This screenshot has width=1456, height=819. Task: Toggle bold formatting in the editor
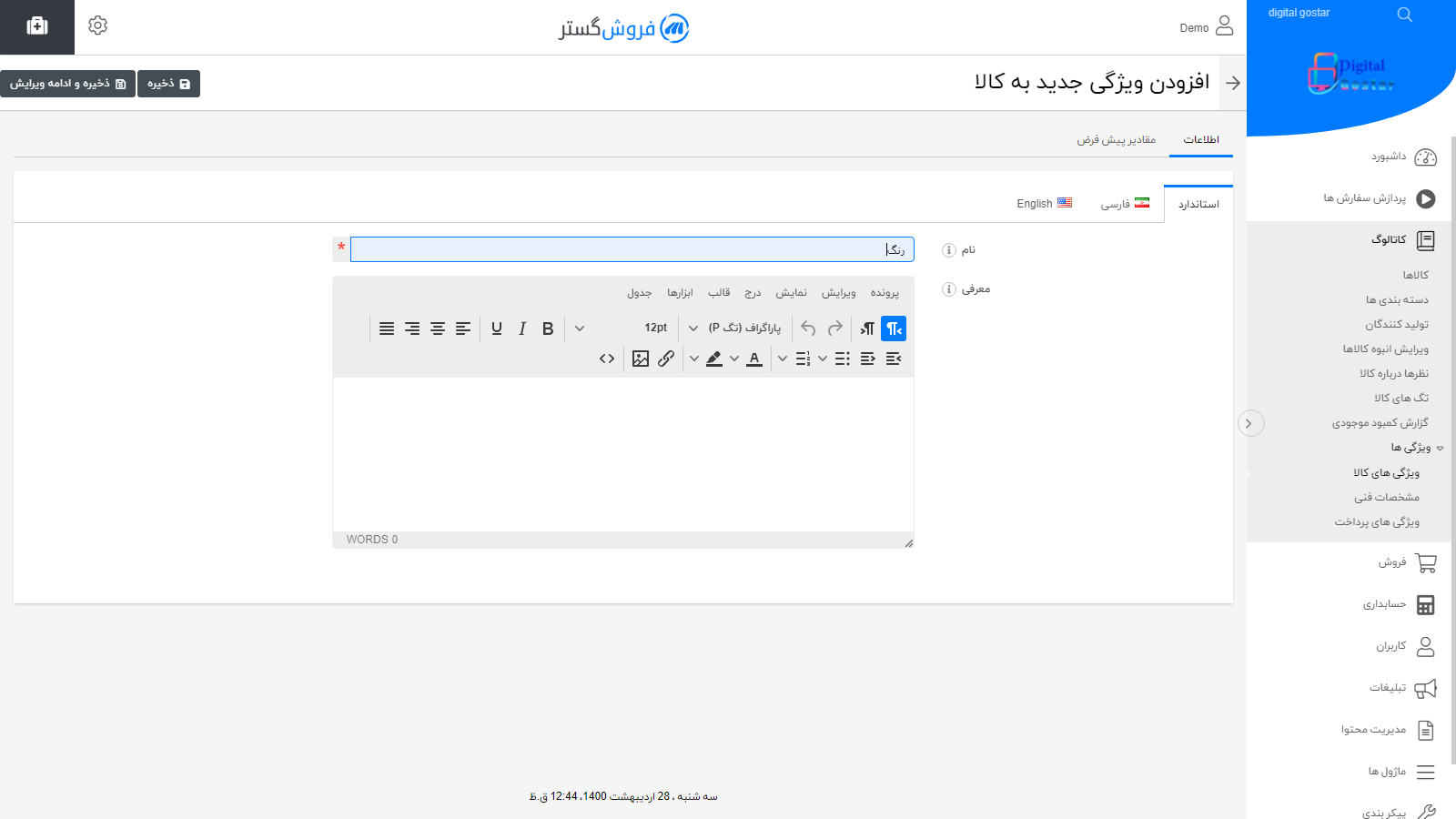tap(547, 329)
